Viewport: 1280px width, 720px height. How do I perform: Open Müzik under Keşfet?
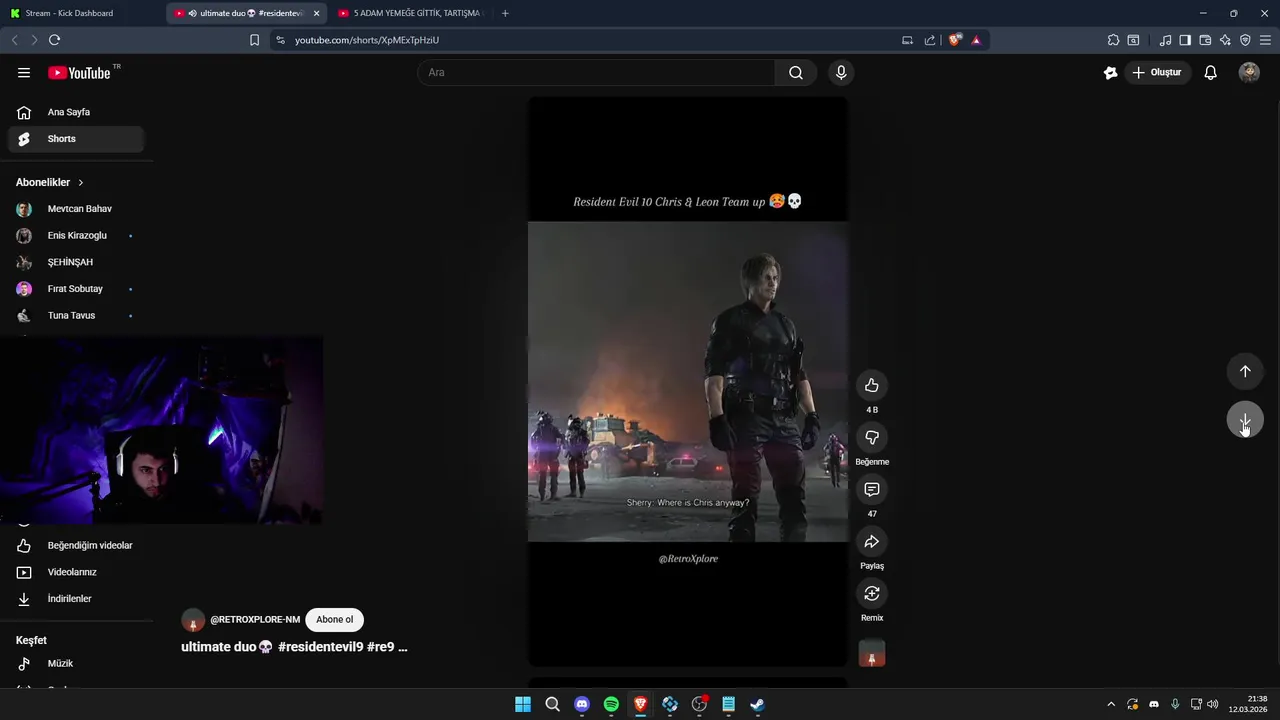coord(76,663)
